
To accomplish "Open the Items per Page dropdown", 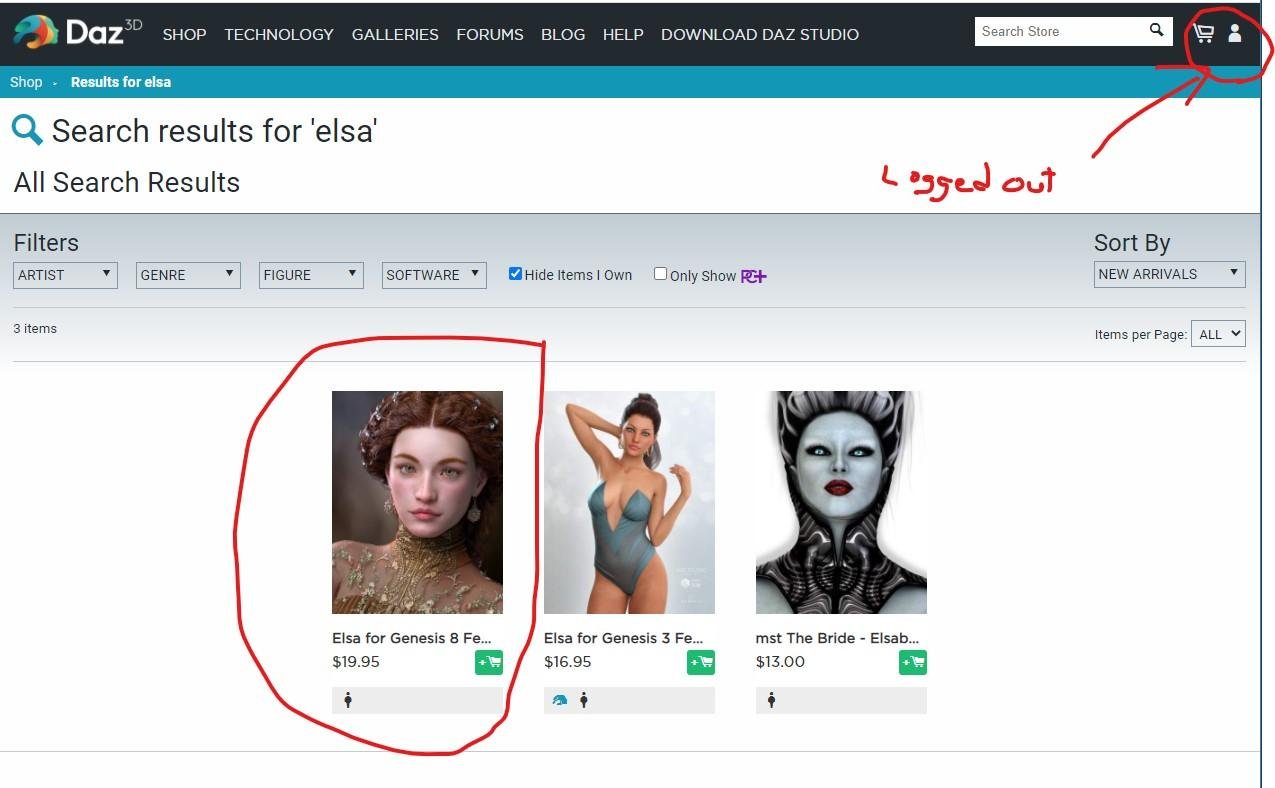I will (1218, 334).
